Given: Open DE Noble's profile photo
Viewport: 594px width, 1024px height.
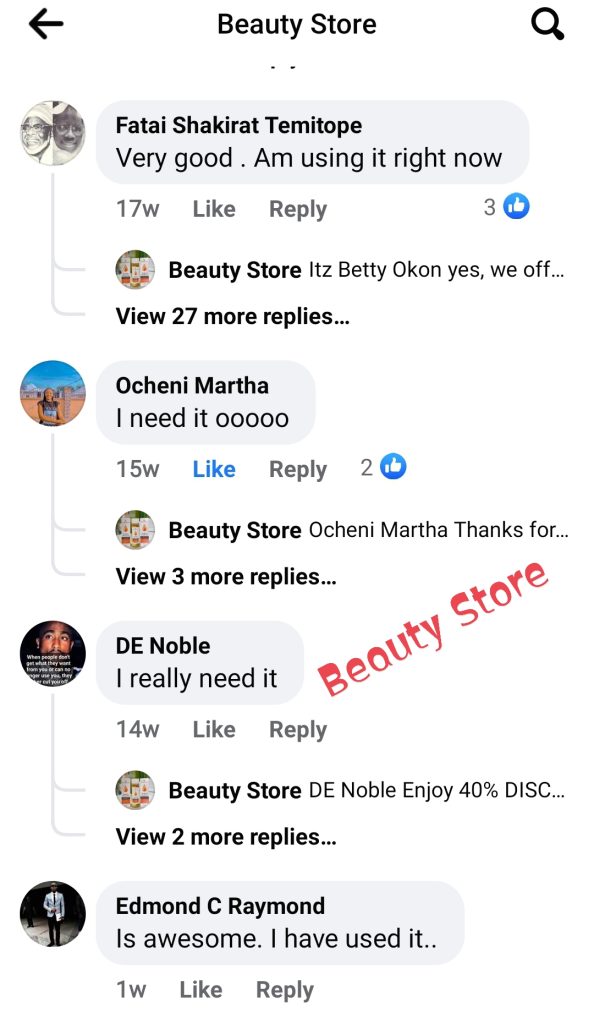Looking at the screenshot, I should (53, 653).
